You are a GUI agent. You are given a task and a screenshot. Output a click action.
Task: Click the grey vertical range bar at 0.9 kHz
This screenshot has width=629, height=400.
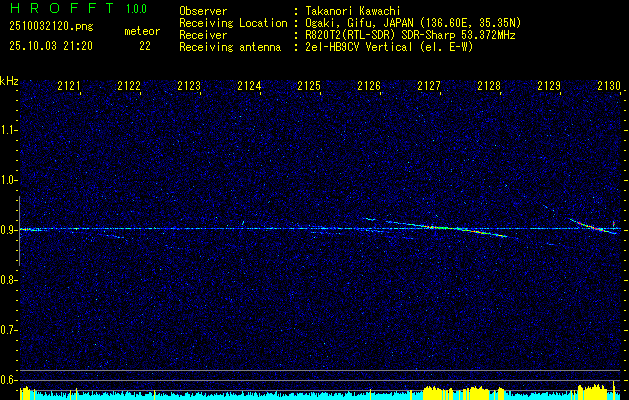19,231
